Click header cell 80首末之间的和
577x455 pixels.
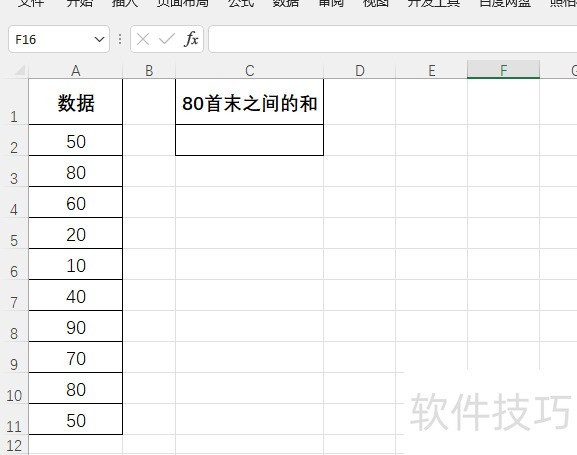249,102
